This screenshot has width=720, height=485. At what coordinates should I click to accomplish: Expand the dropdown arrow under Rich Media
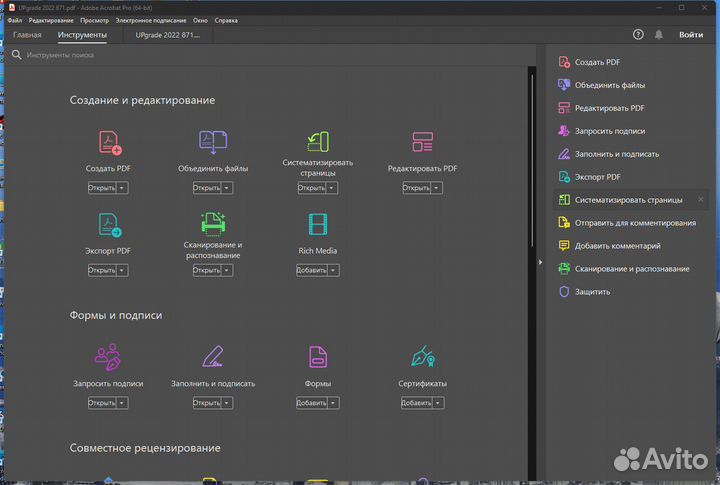[333, 270]
